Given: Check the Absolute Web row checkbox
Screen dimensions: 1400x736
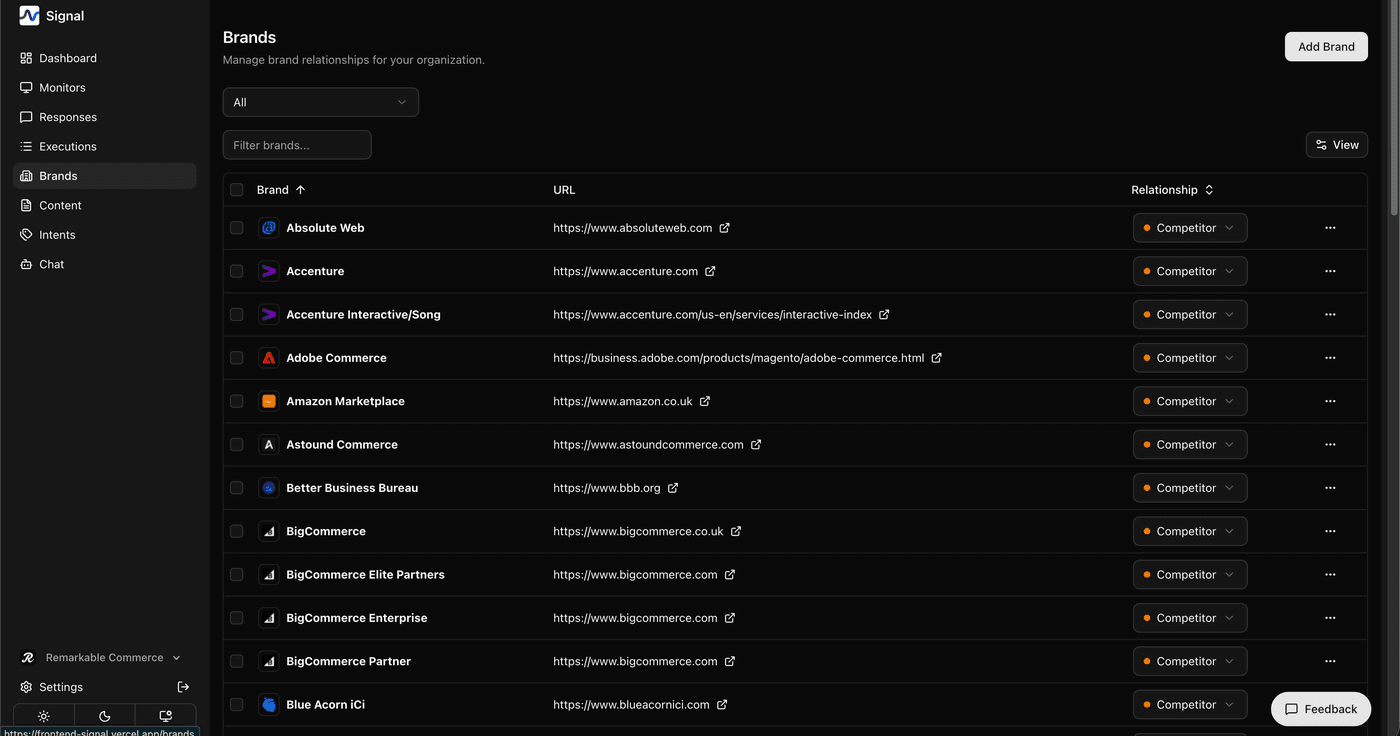Looking at the screenshot, I should (x=237, y=228).
